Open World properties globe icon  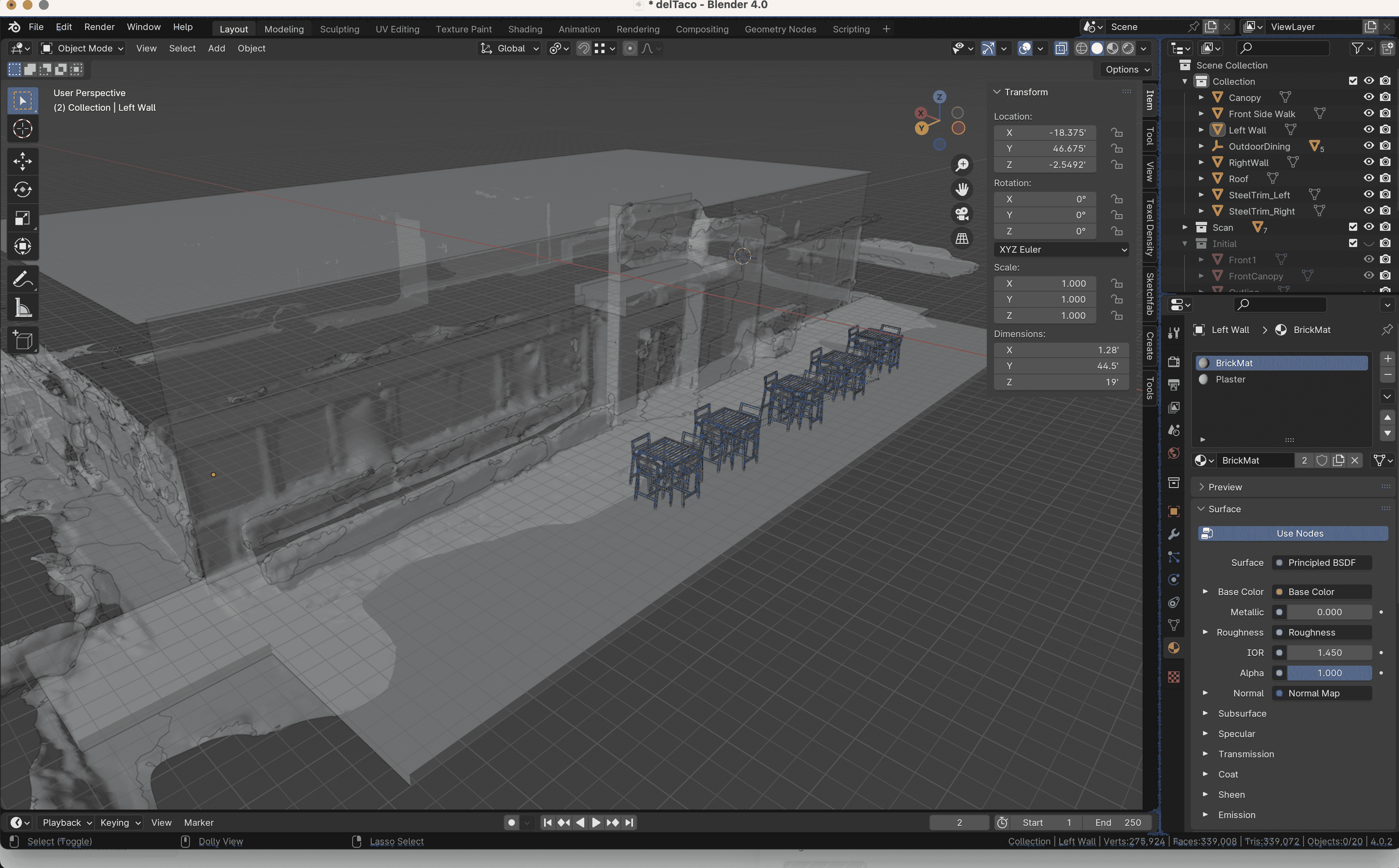(x=1174, y=453)
